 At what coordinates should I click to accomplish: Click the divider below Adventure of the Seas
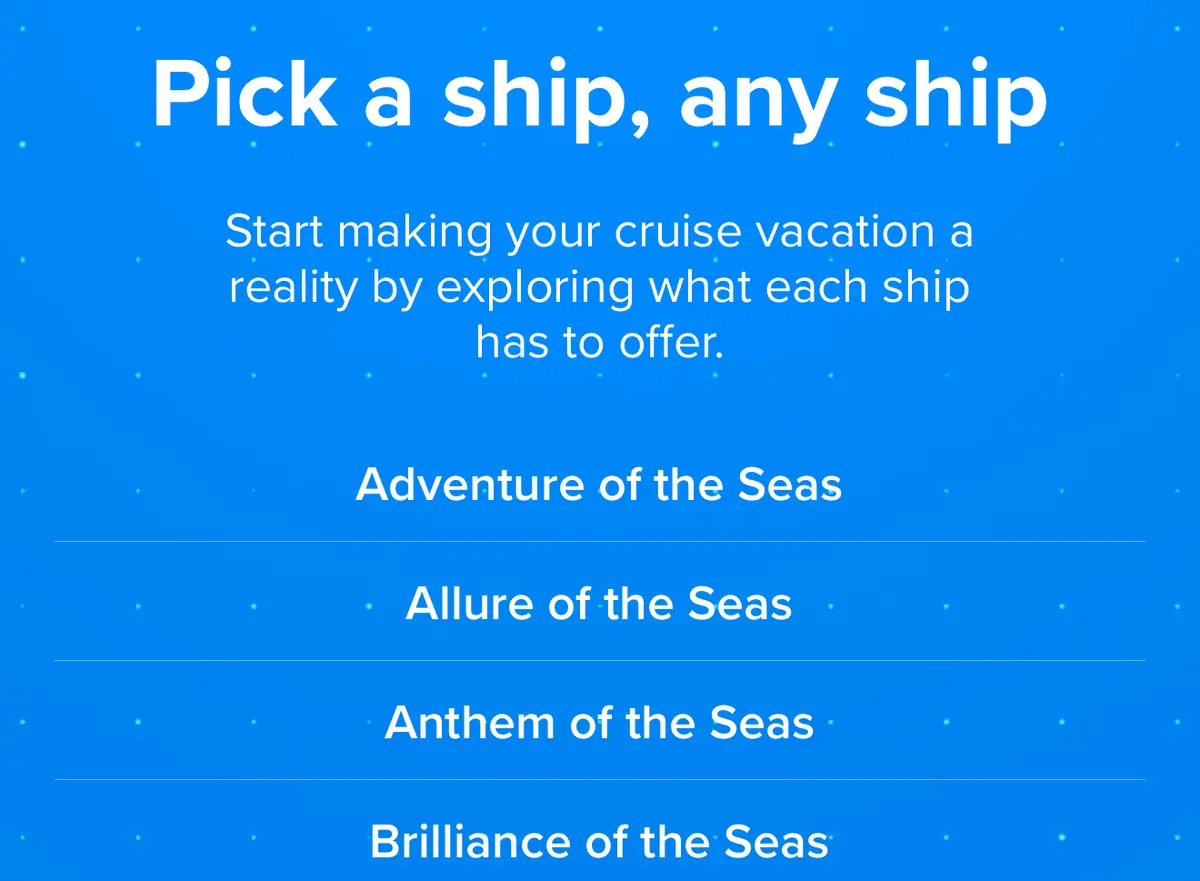pos(599,541)
